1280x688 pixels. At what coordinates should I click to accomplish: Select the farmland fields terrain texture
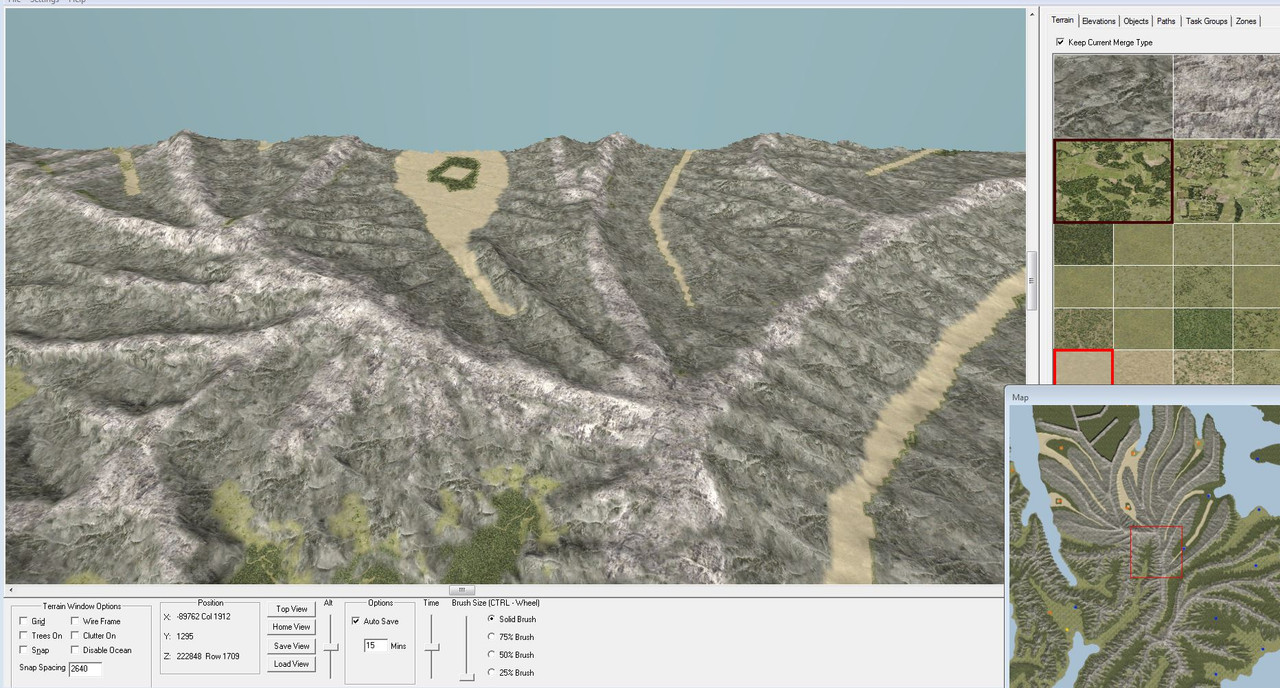1227,181
